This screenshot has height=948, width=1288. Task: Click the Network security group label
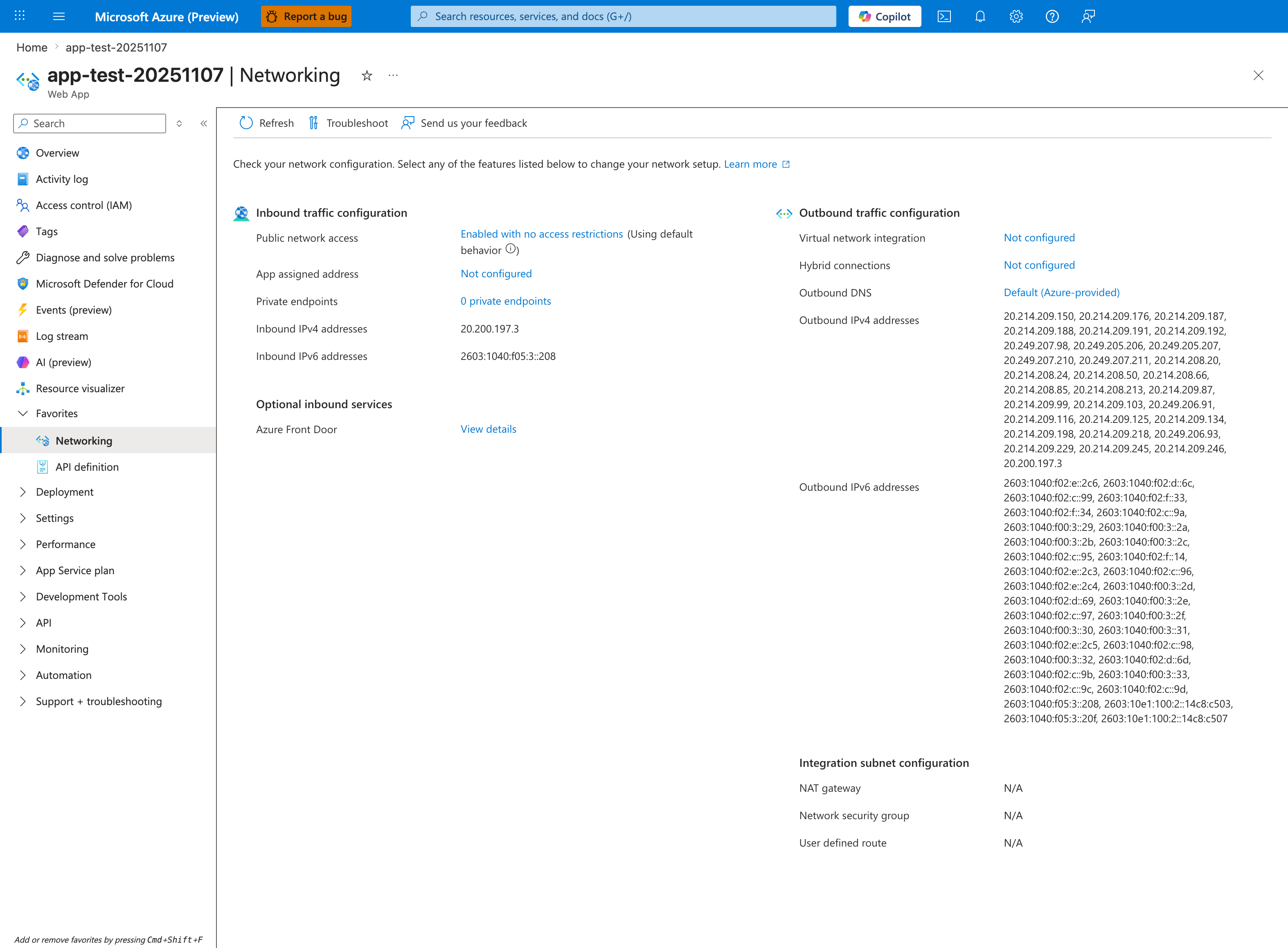[x=853, y=815]
